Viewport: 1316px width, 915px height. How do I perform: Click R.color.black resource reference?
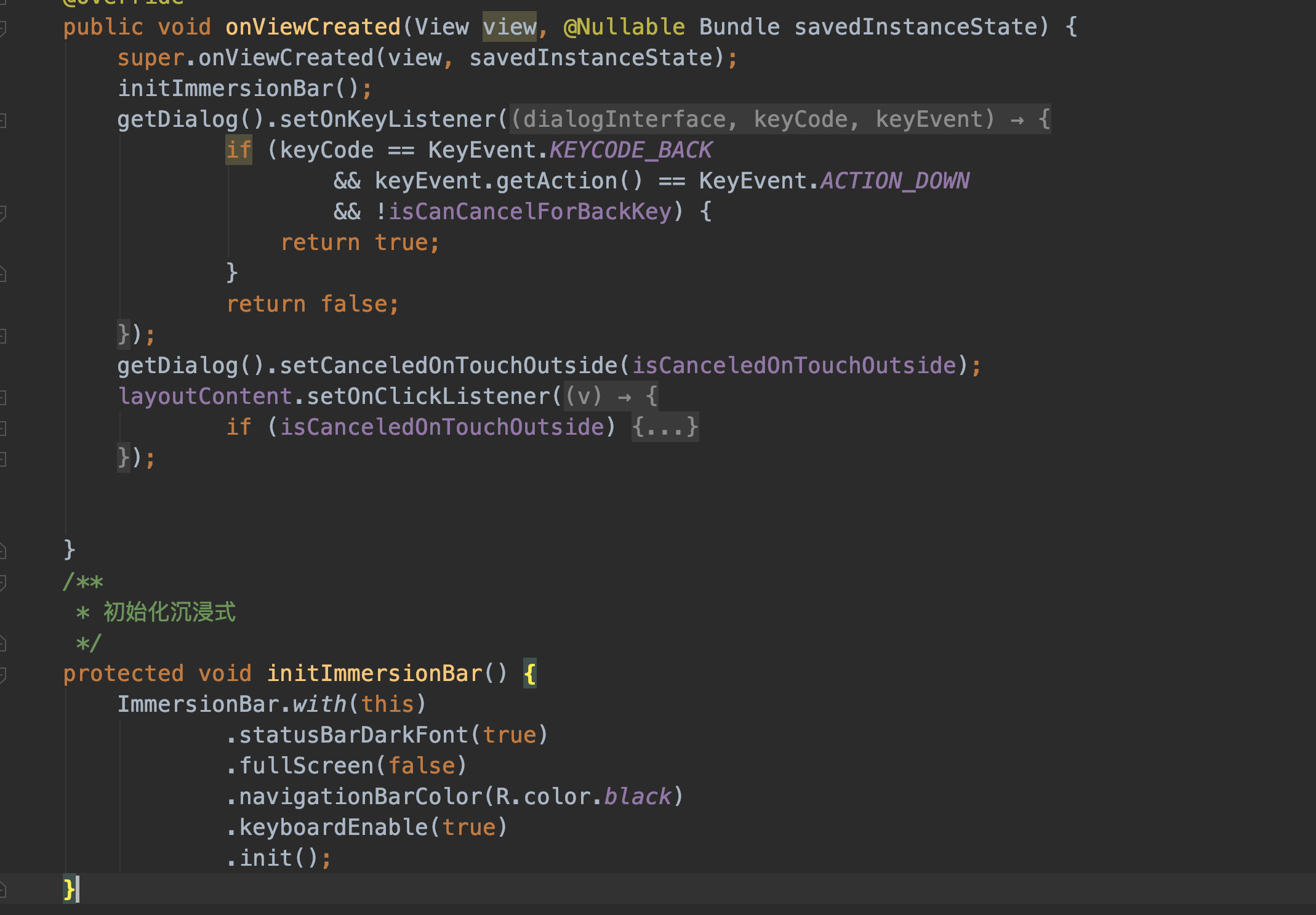(584, 797)
